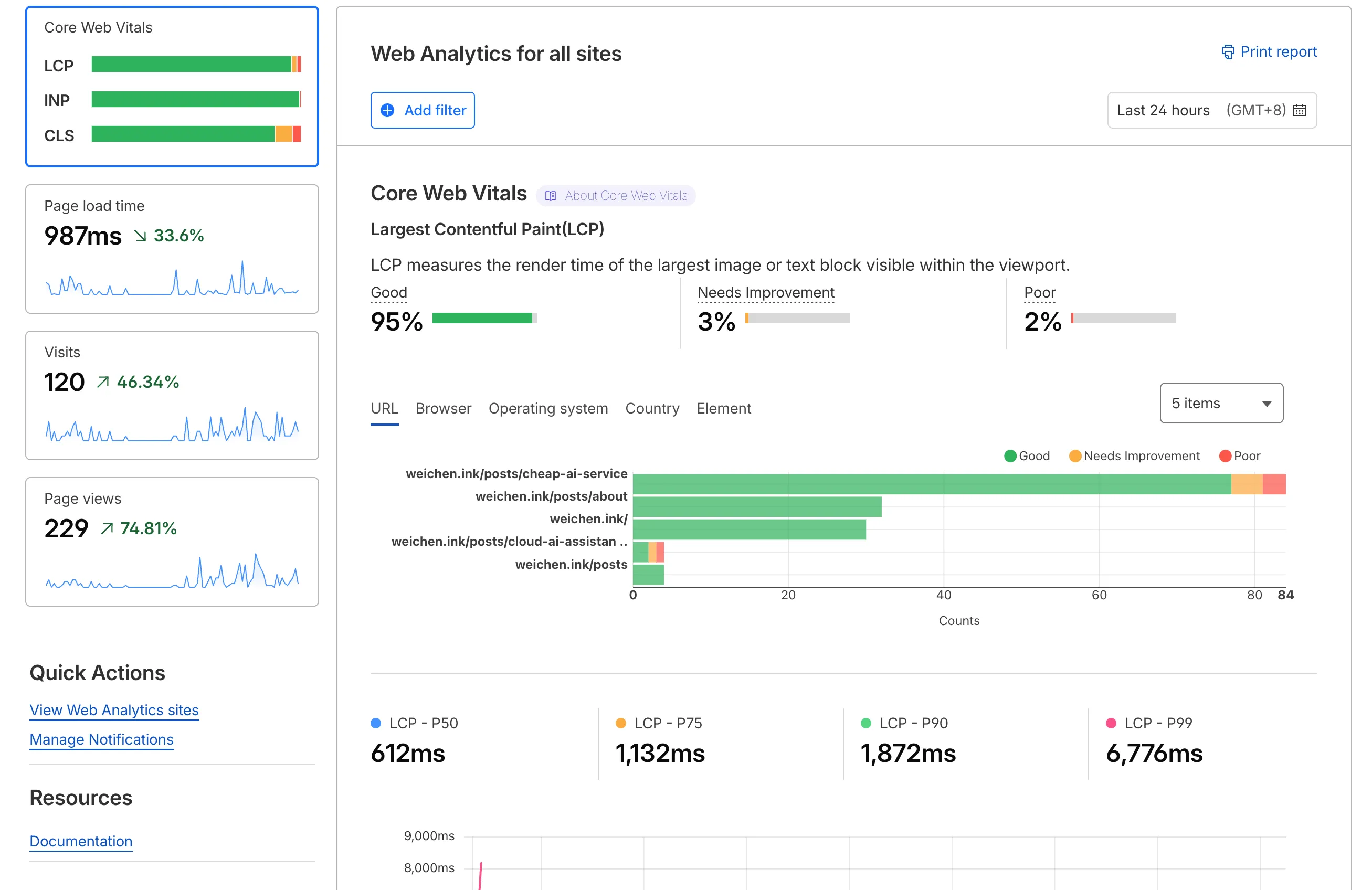Click the green Good legend dot
1372x890 pixels.
tap(1010, 456)
